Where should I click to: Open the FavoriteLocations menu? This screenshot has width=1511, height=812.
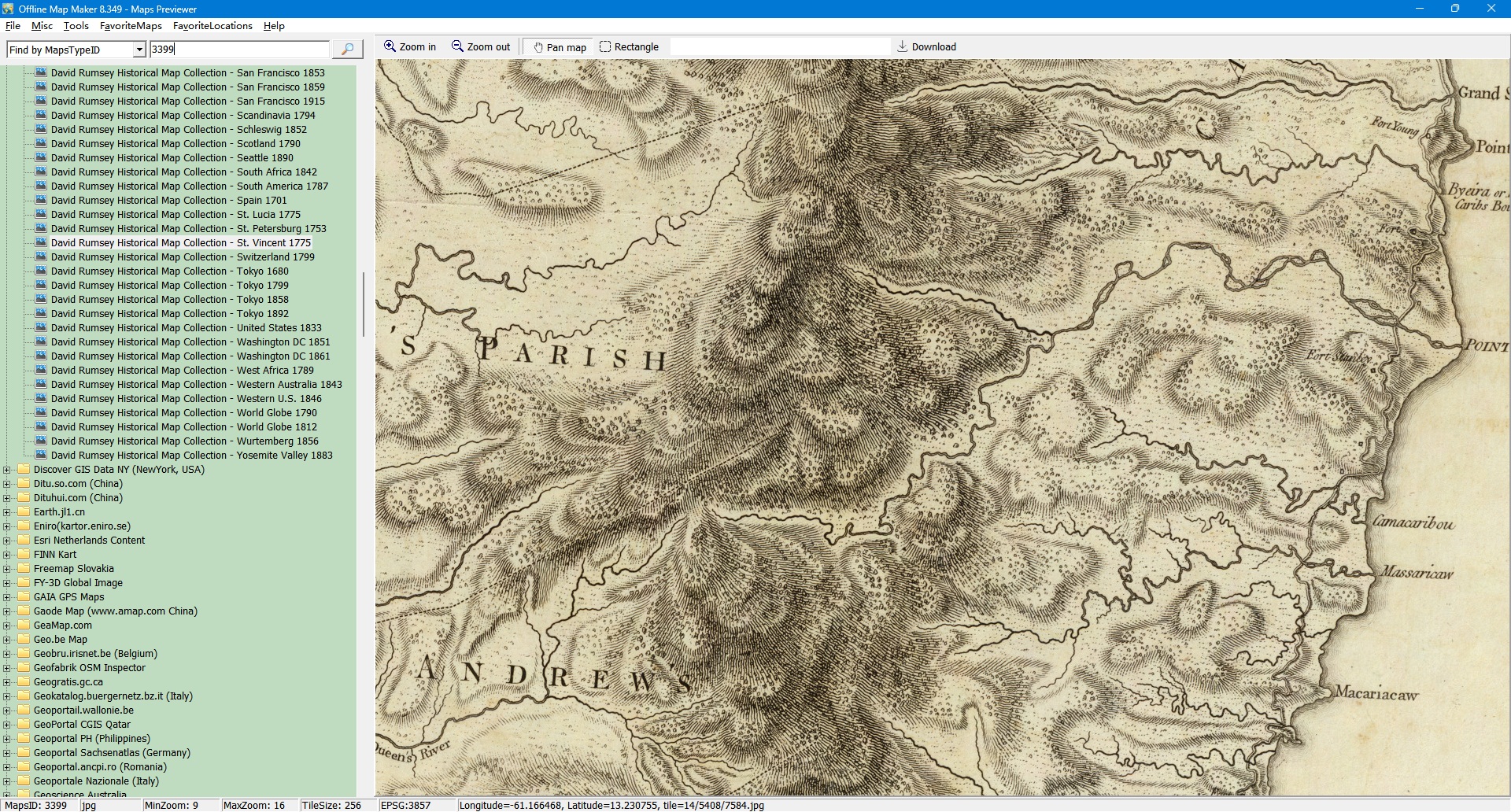[x=212, y=26]
